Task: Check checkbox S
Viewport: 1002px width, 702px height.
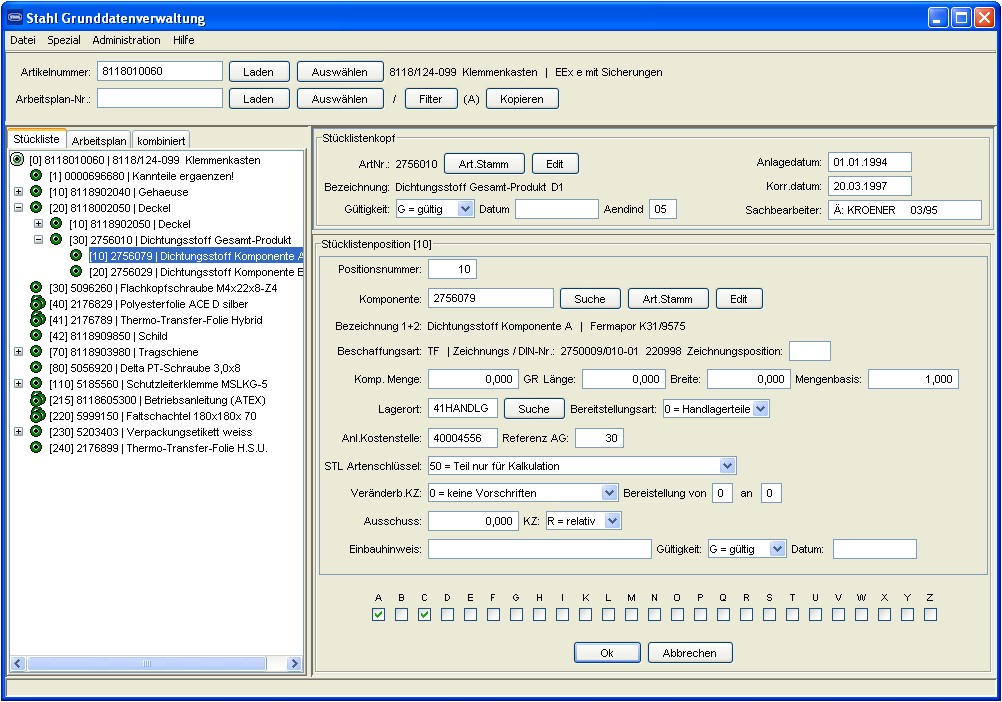Action: pyautogui.click(x=769, y=614)
